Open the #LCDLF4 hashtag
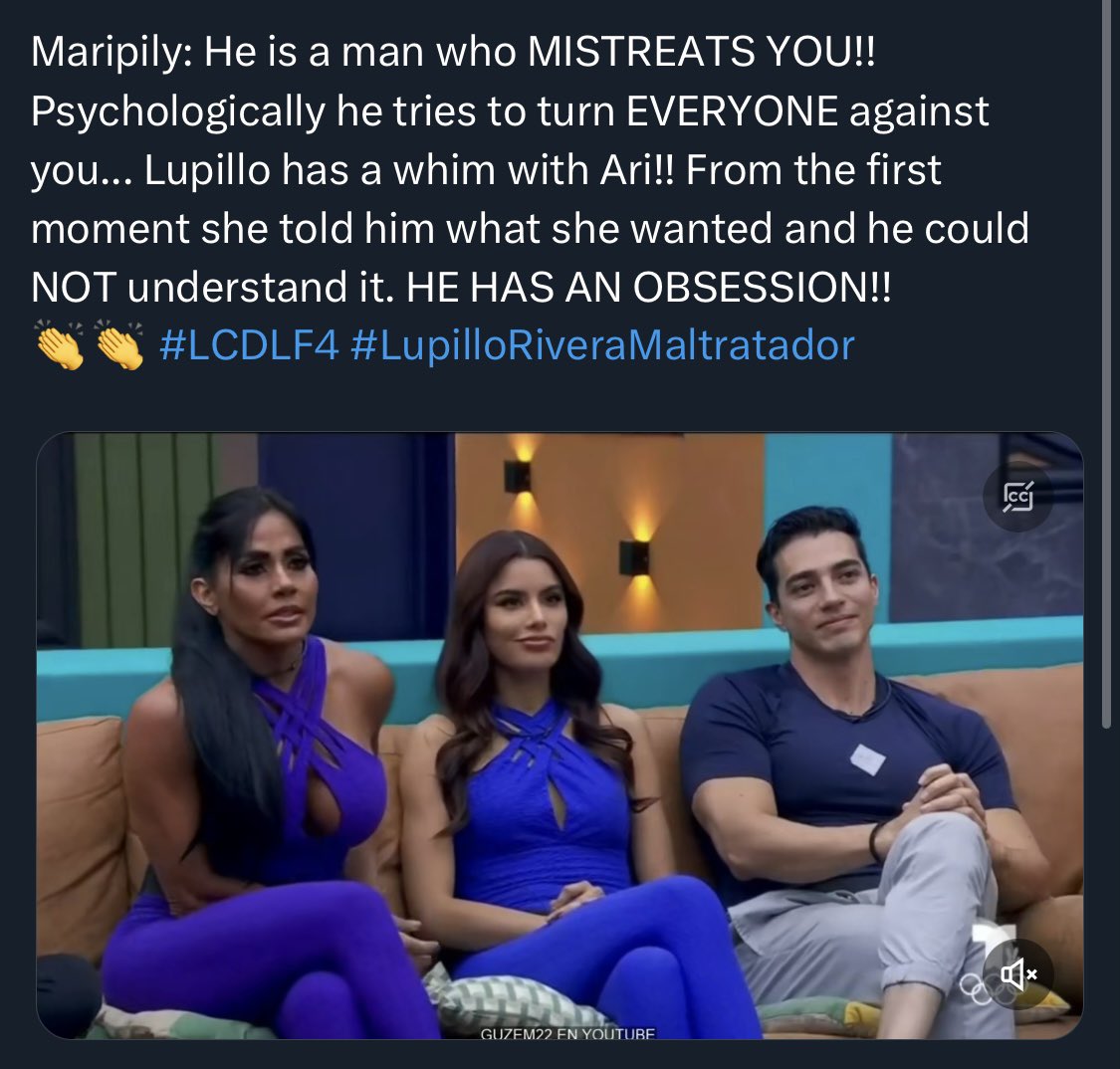The width and height of the screenshot is (1120, 1069). click(x=249, y=346)
